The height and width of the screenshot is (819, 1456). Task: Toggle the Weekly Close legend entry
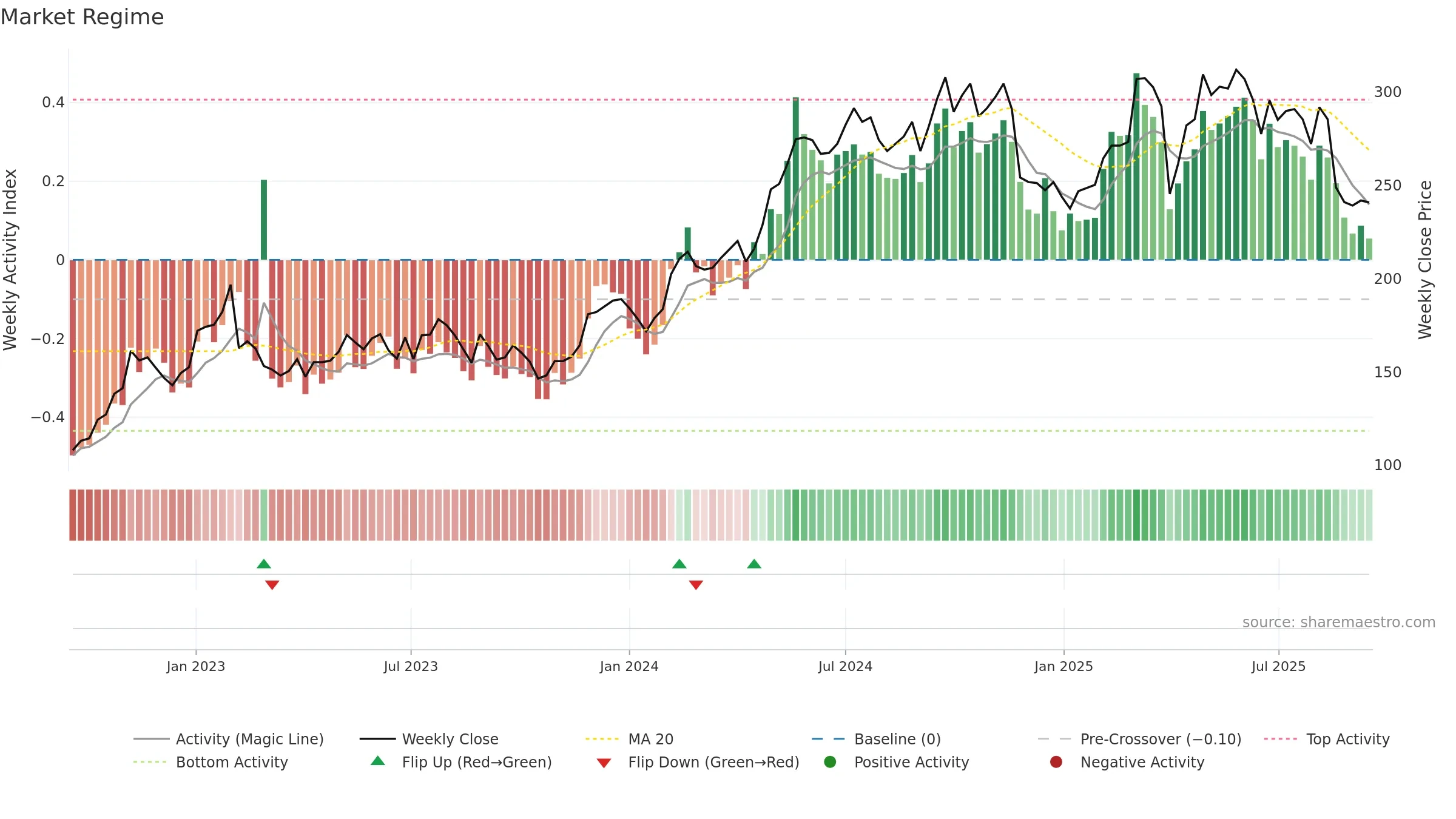pos(429,739)
